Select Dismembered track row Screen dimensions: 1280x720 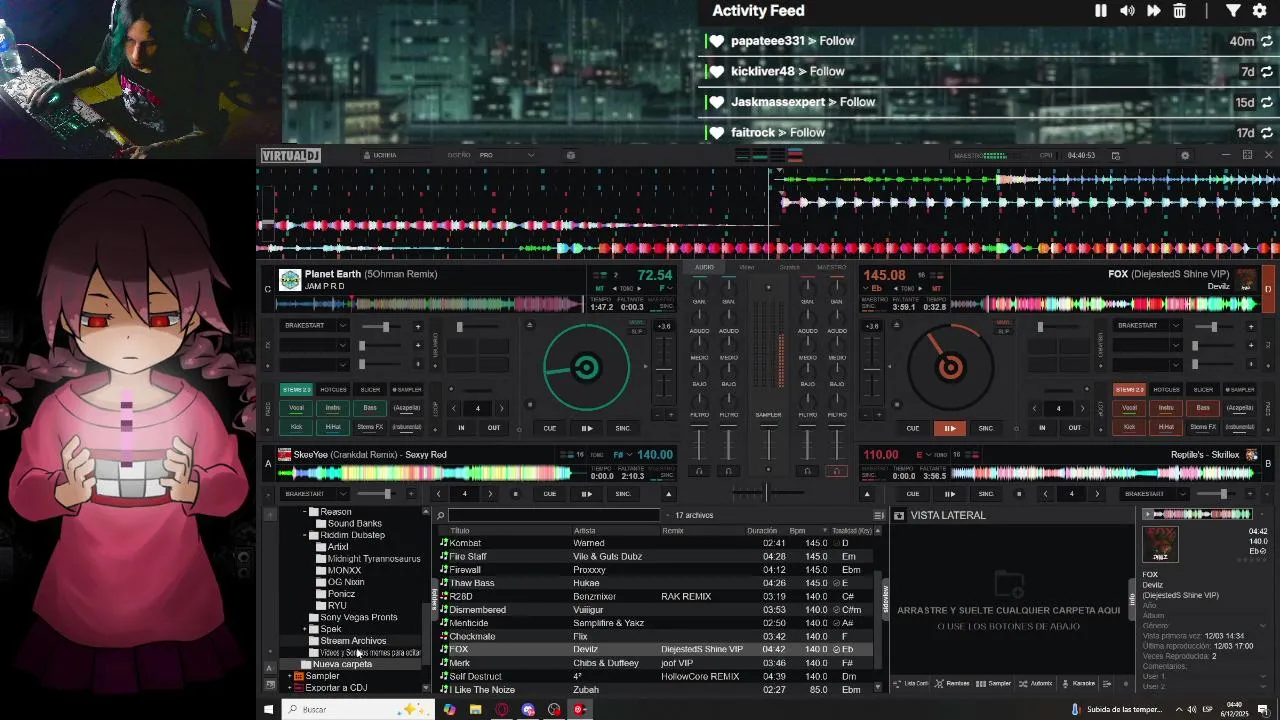click(x=656, y=610)
